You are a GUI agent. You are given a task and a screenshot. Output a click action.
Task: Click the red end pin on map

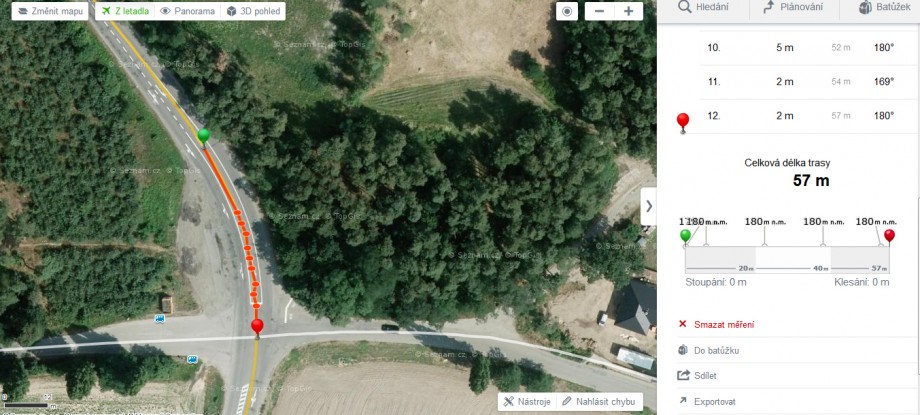point(257,327)
